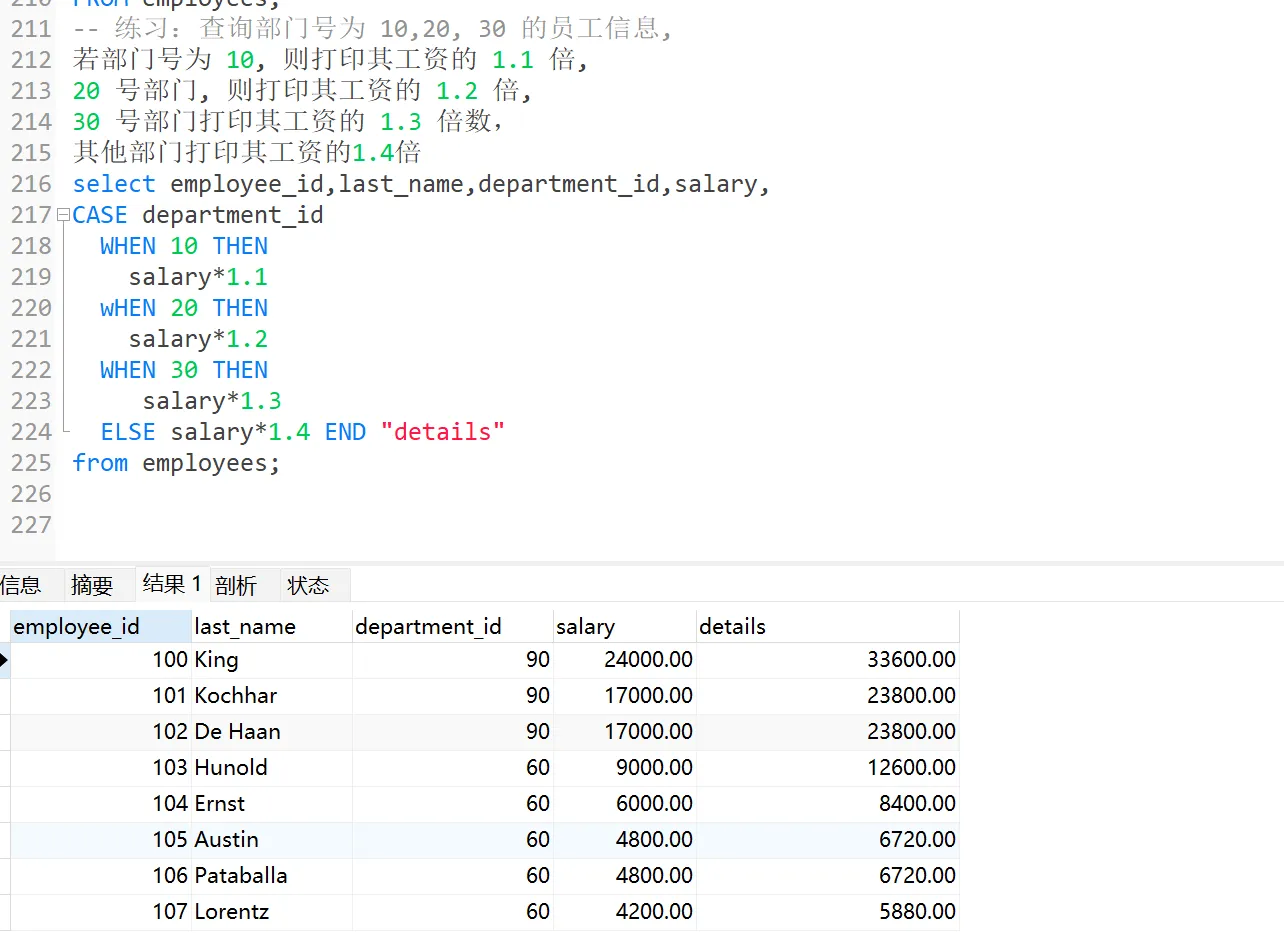Collapse the CASE block fold marker
This screenshot has height=943, width=1284.
pyautogui.click(x=64, y=215)
